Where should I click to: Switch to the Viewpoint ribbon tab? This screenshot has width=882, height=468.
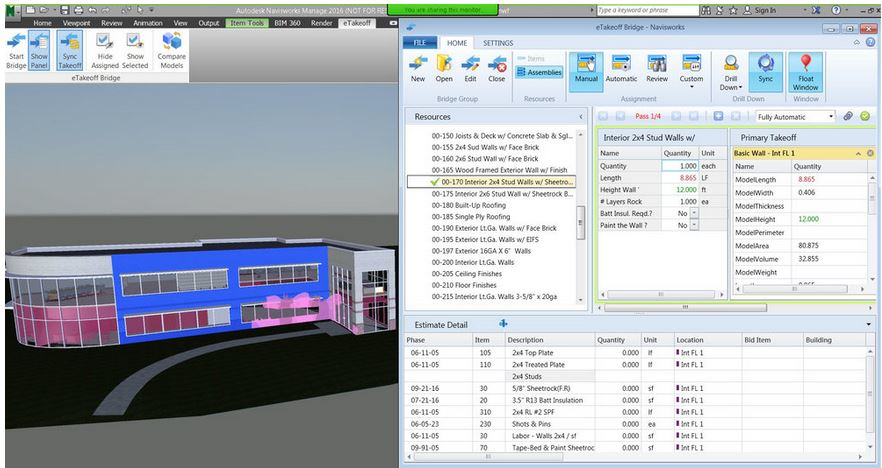pos(76,23)
